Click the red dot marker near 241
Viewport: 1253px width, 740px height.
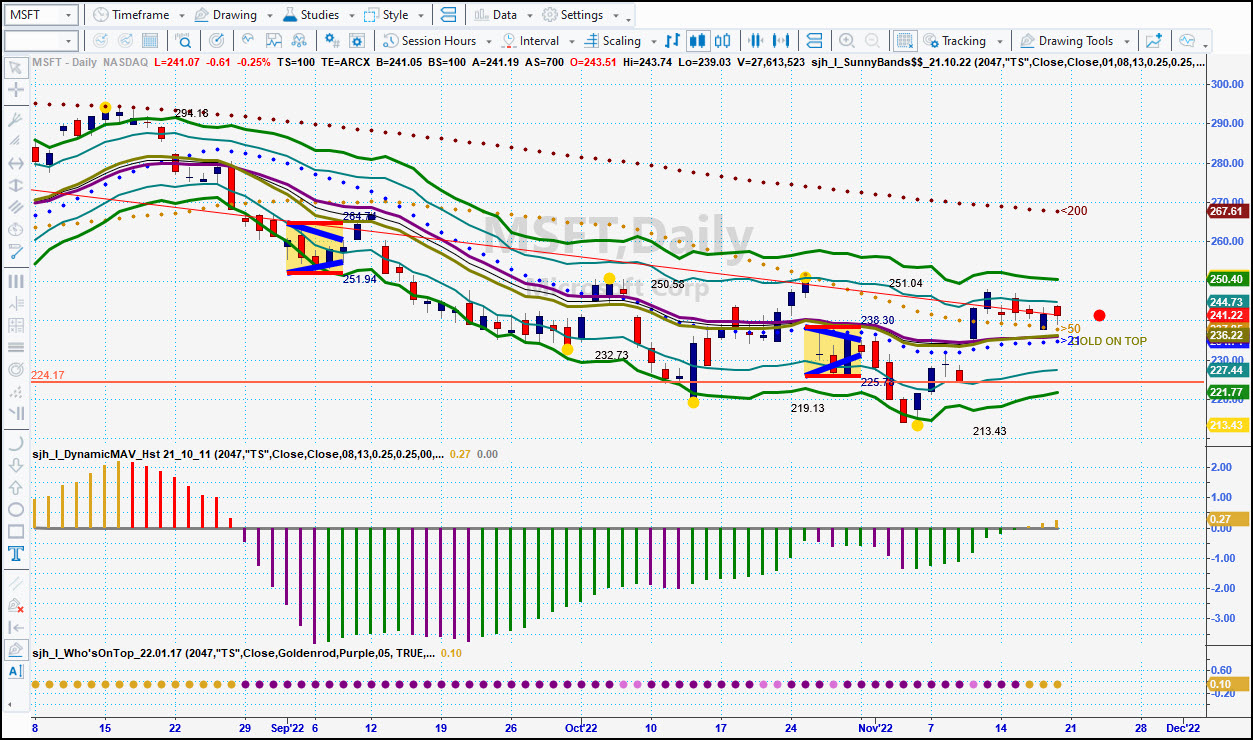point(1100,315)
